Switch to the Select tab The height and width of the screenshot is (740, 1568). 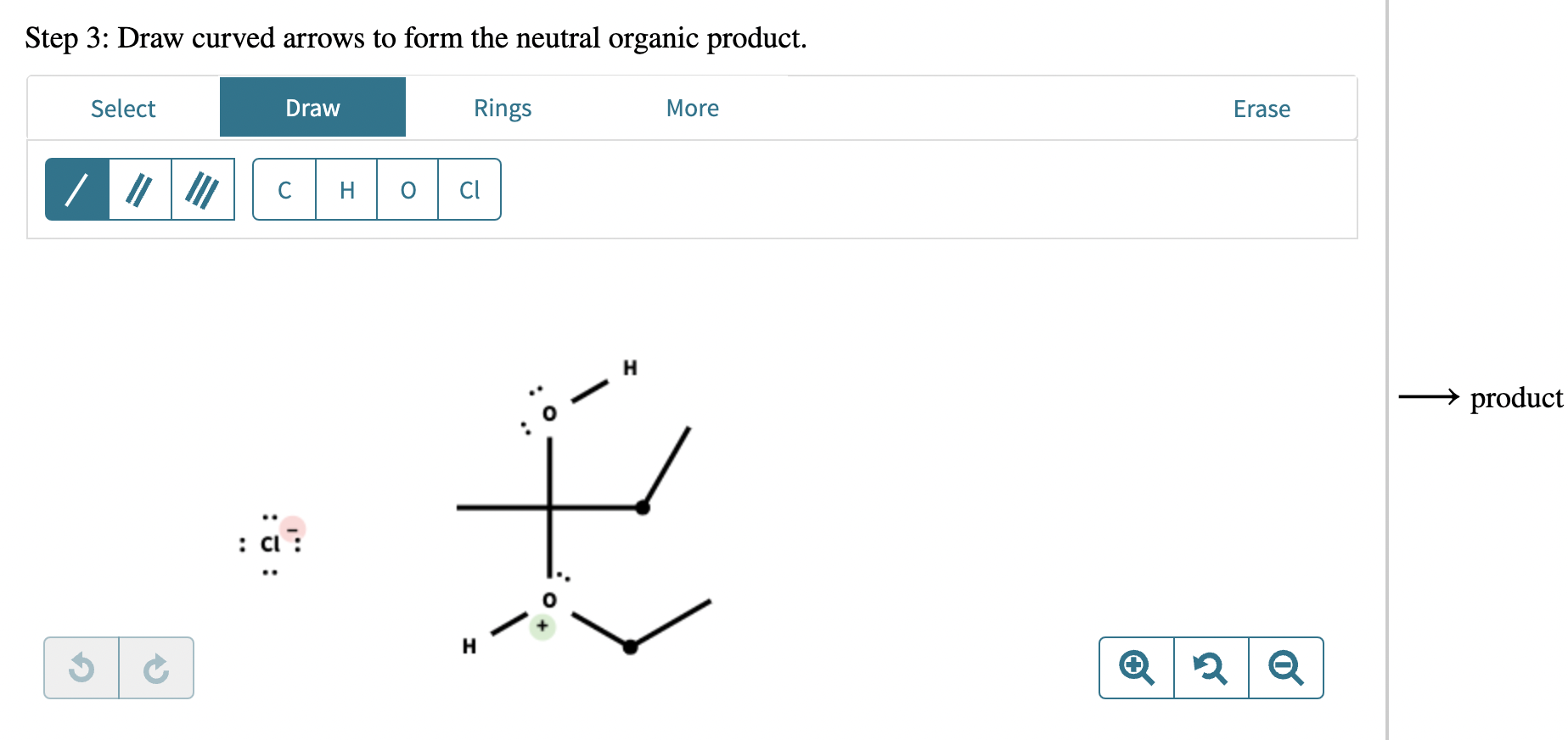tap(123, 108)
